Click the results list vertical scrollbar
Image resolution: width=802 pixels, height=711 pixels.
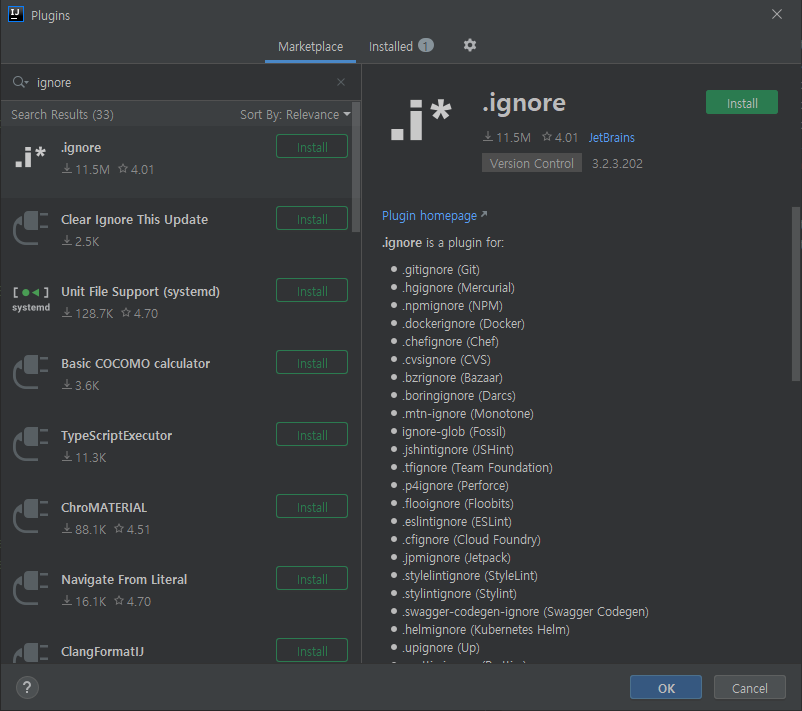point(356,168)
